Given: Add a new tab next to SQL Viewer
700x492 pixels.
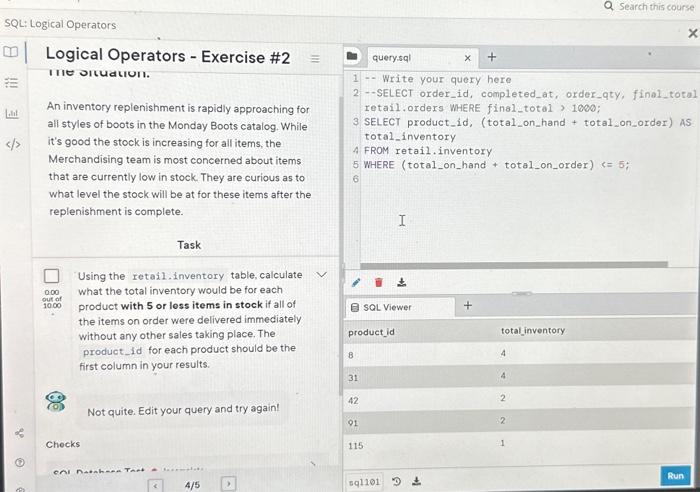Looking at the screenshot, I should point(467,305).
